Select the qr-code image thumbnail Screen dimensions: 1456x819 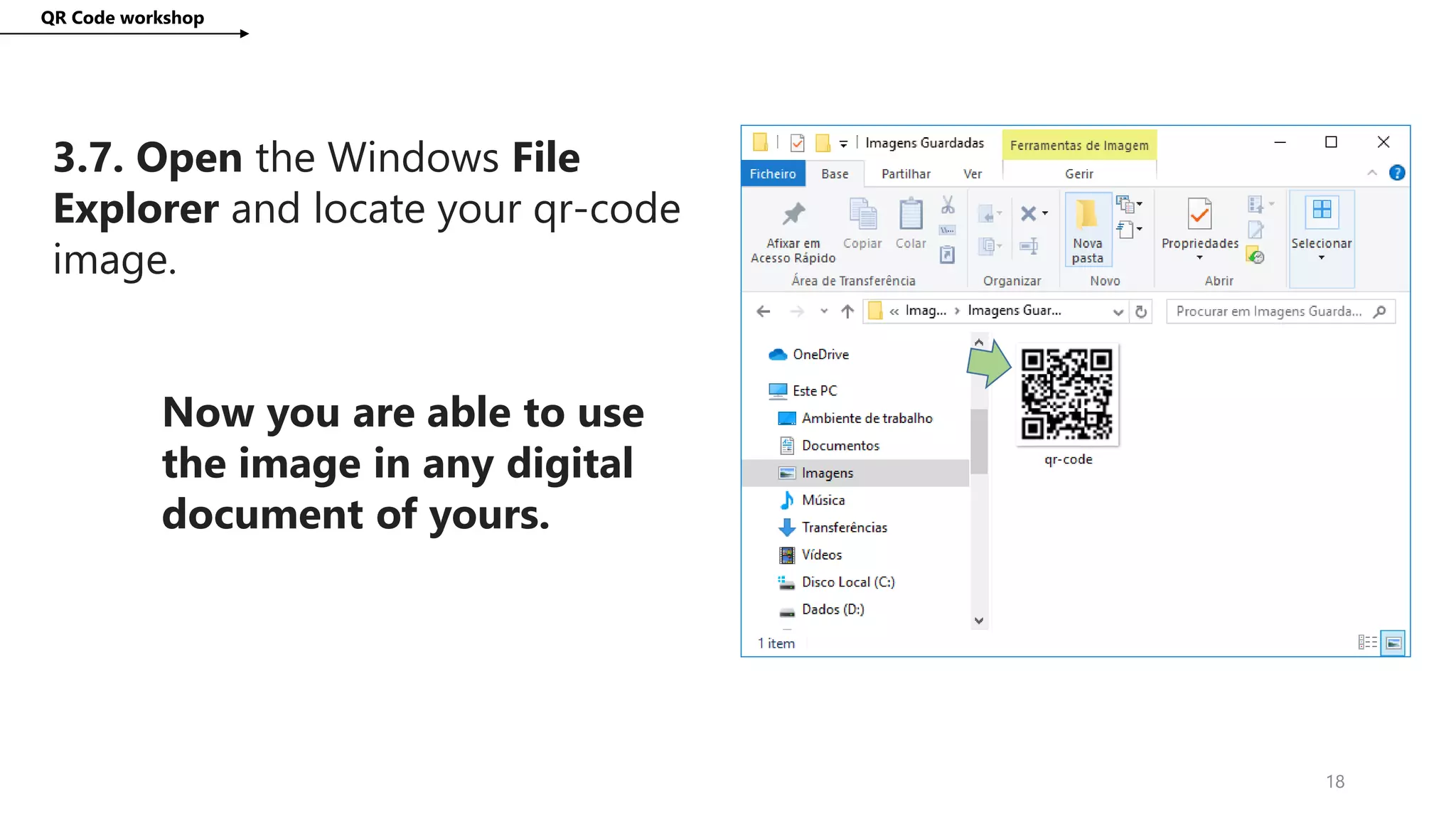pyautogui.click(x=1067, y=395)
